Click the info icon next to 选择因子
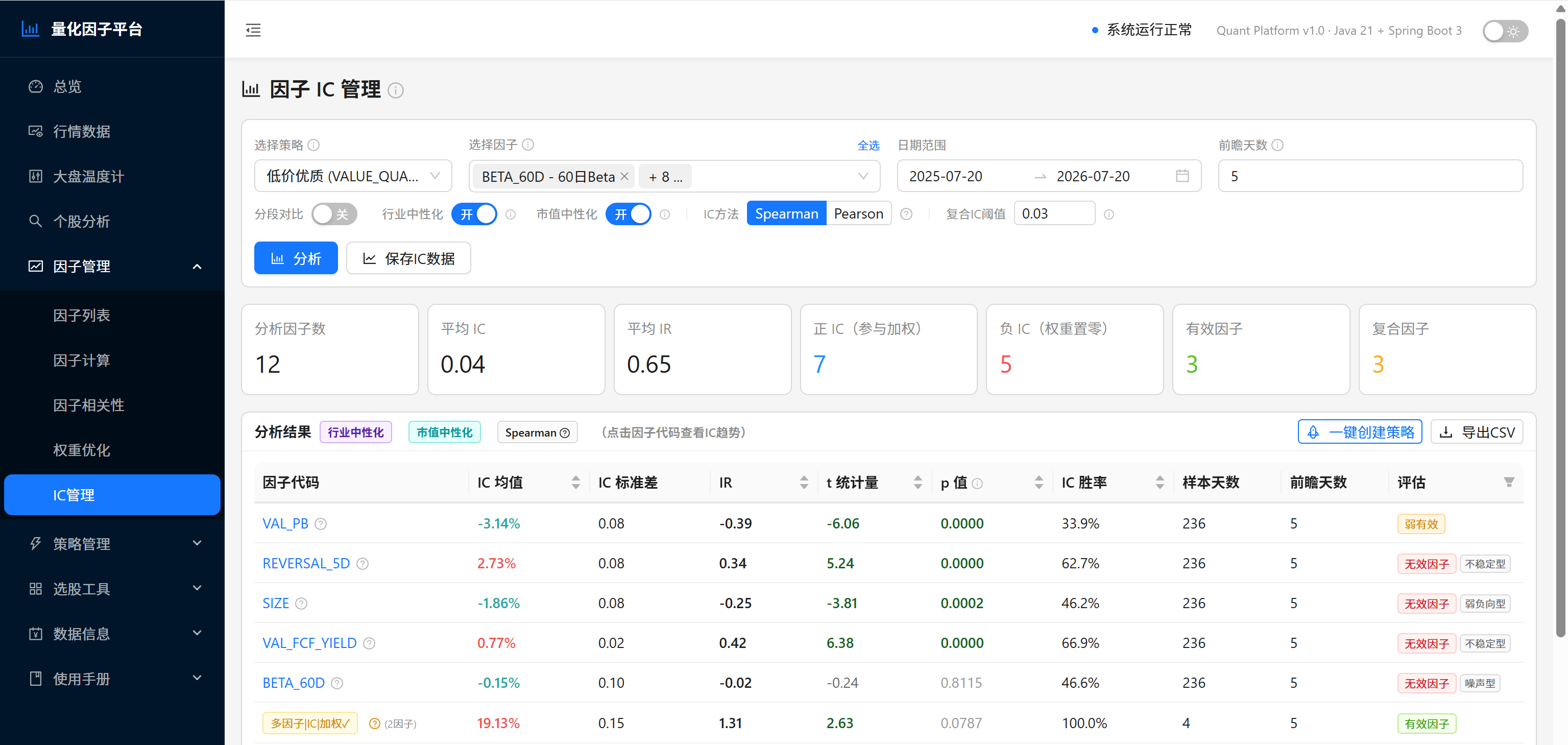 (528, 145)
